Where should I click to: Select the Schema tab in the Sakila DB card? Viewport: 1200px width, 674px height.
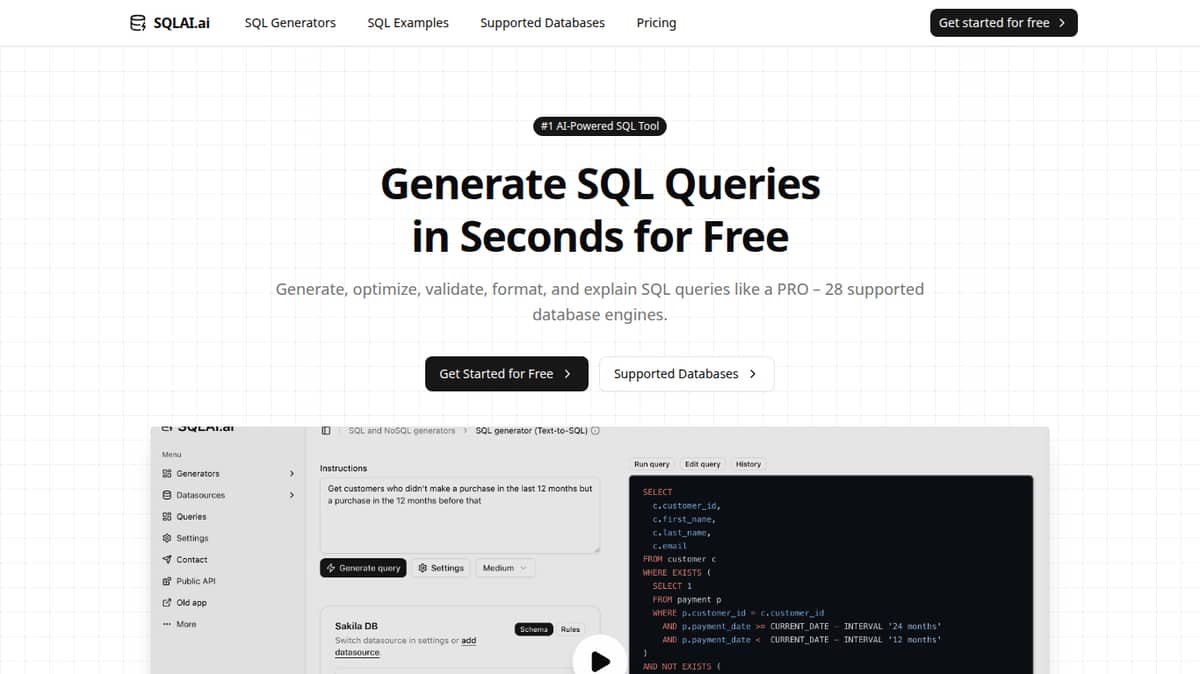pyautogui.click(x=534, y=629)
